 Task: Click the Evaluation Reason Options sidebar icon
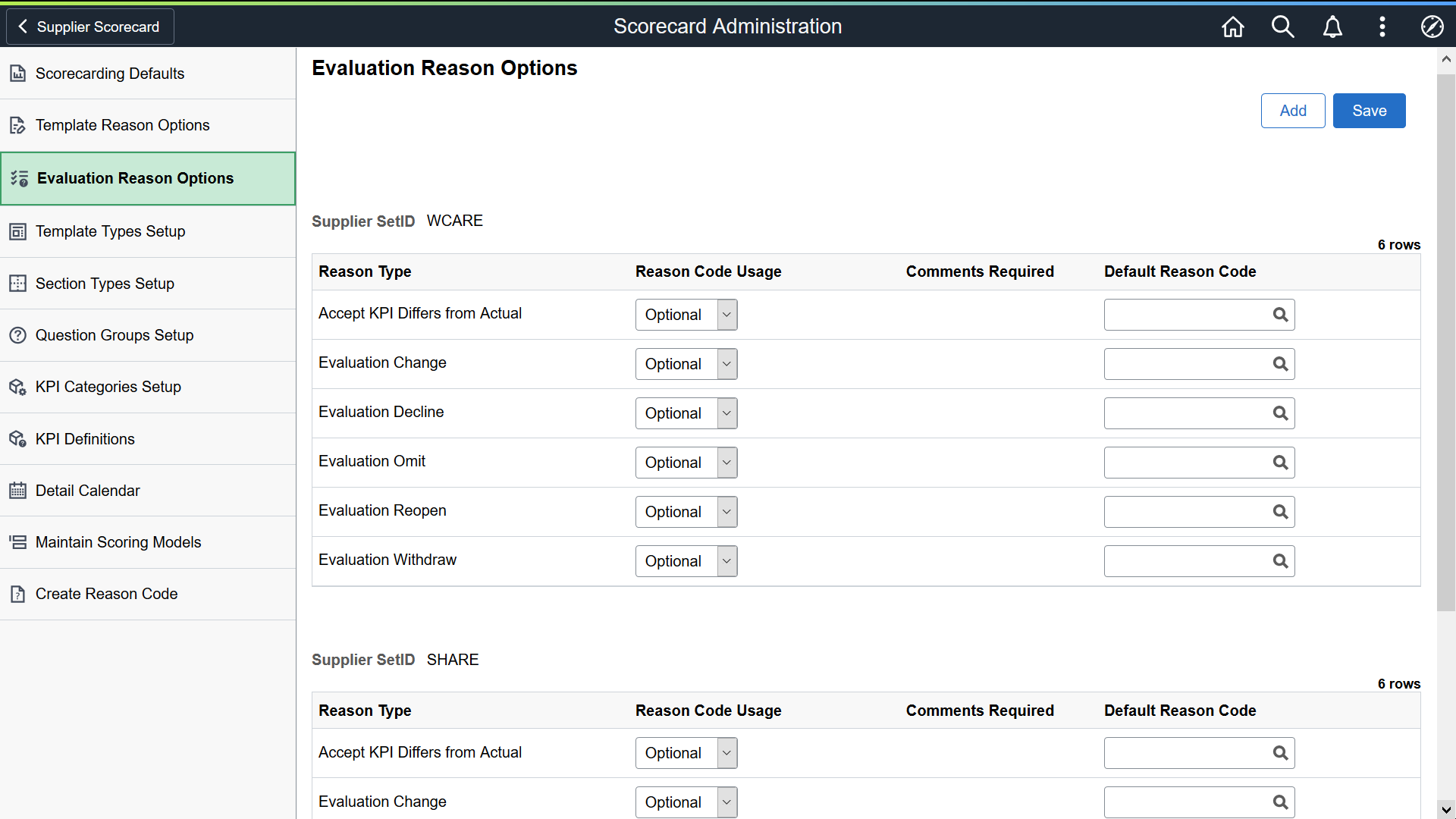(x=18, y=178)
